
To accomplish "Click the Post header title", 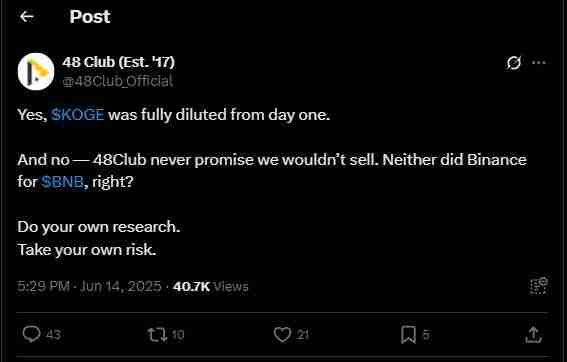I will point(90,17).
